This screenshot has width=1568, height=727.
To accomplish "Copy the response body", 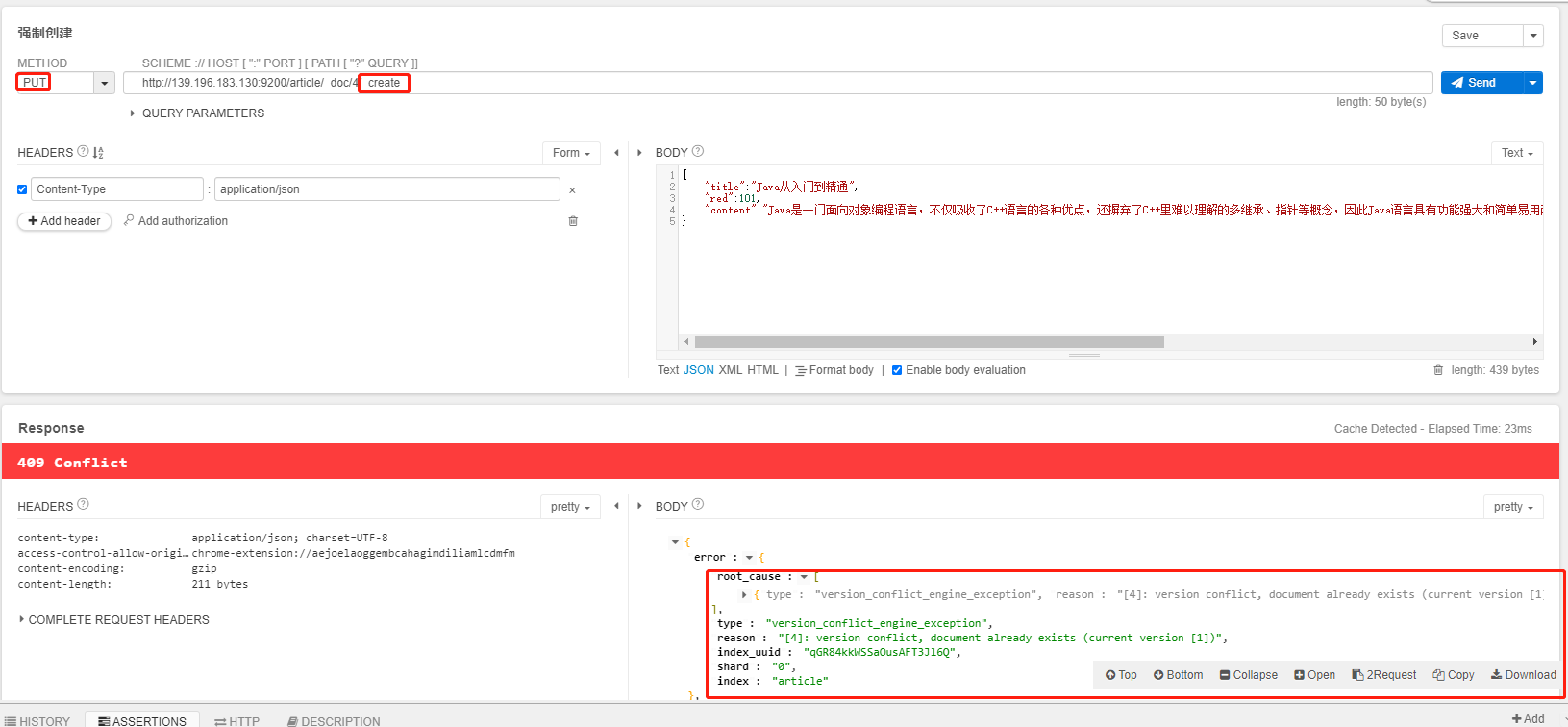I will coord(1454,675).
